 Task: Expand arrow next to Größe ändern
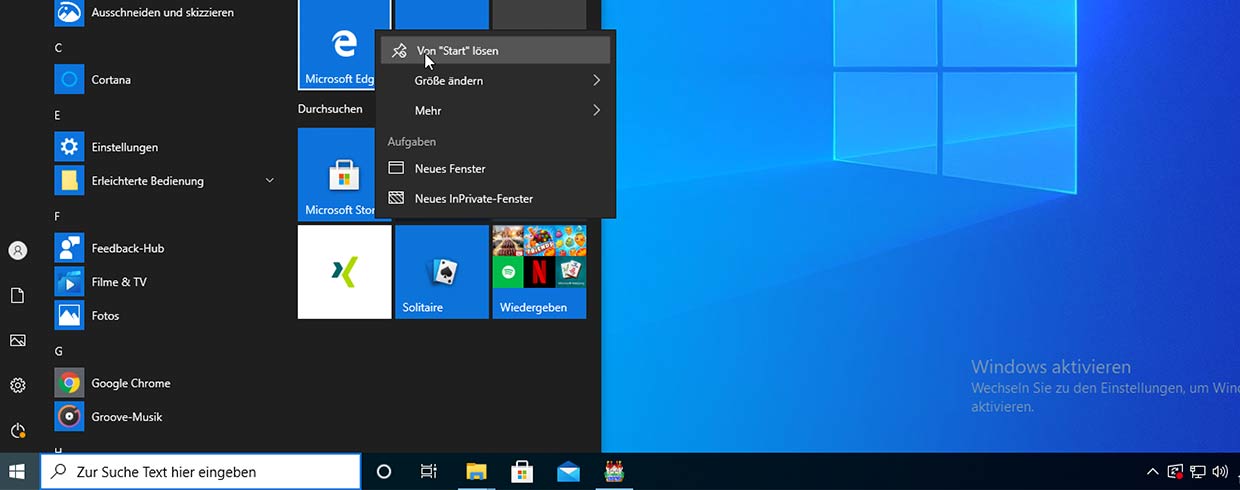click(597, 80)
